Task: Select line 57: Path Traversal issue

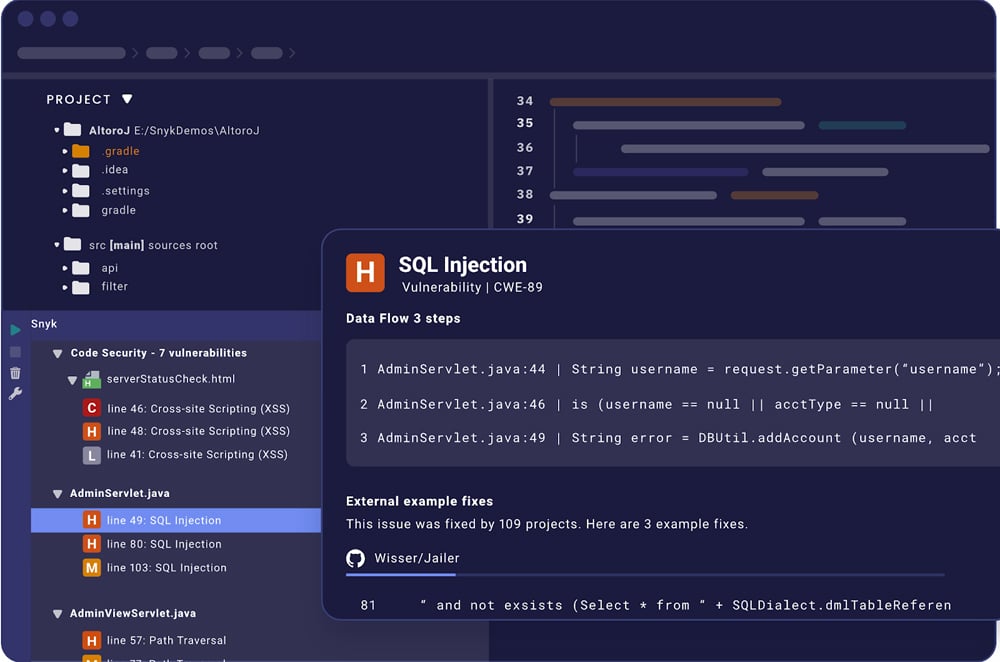Action: pyautogui.click(x=166, y=640)
